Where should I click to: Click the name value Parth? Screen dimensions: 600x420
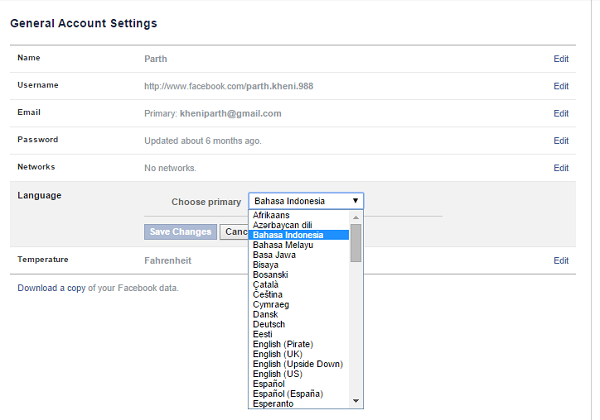point(156,59)
